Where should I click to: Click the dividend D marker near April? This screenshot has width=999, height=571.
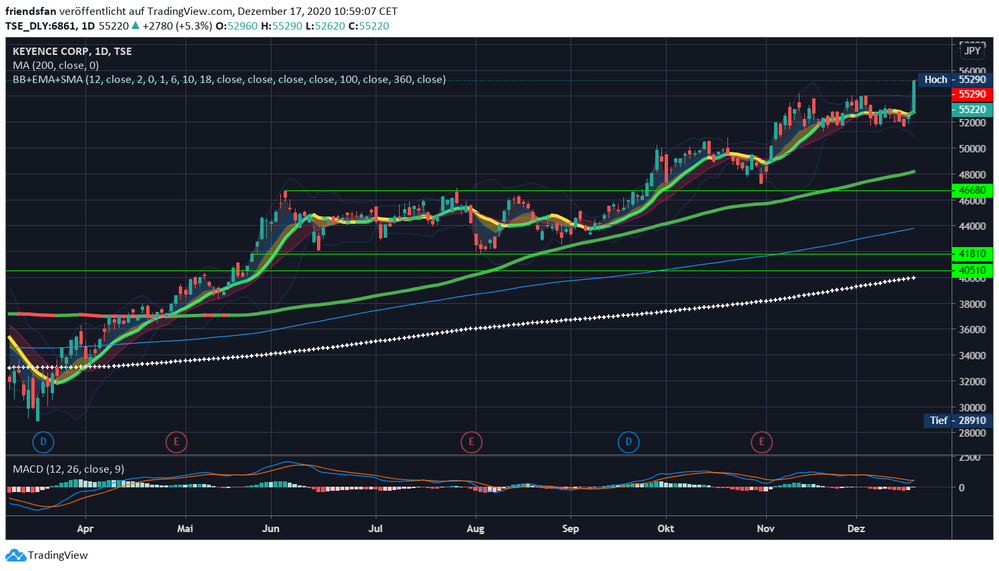pos(42,440)
